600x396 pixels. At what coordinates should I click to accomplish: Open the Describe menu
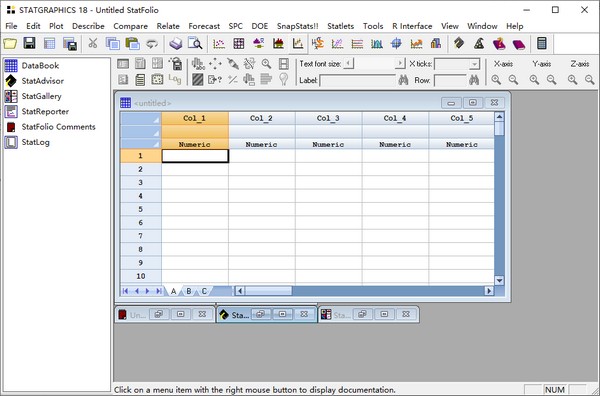88,26
